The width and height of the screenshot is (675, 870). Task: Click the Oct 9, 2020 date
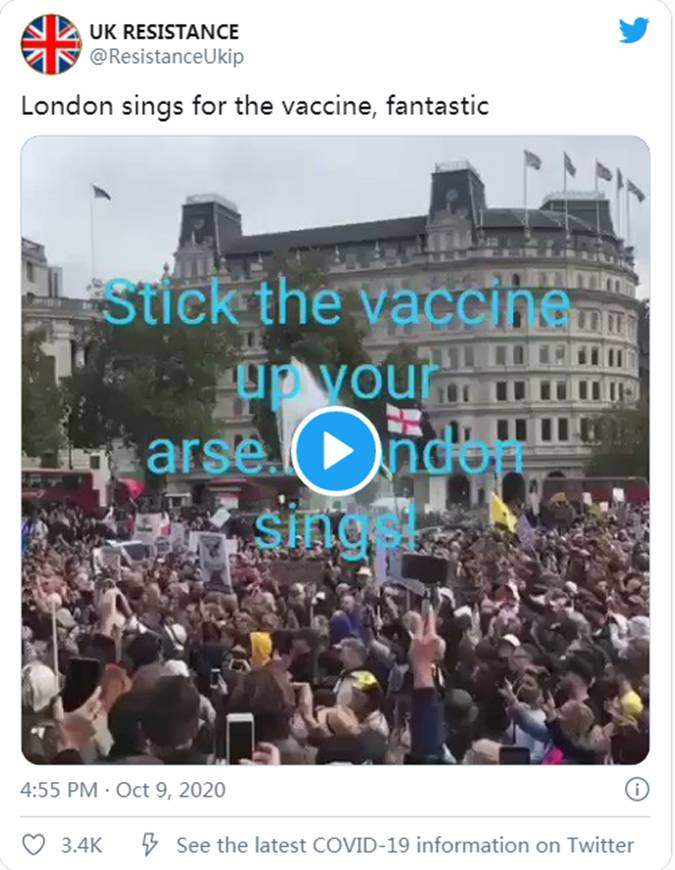(x=170, y=790)
